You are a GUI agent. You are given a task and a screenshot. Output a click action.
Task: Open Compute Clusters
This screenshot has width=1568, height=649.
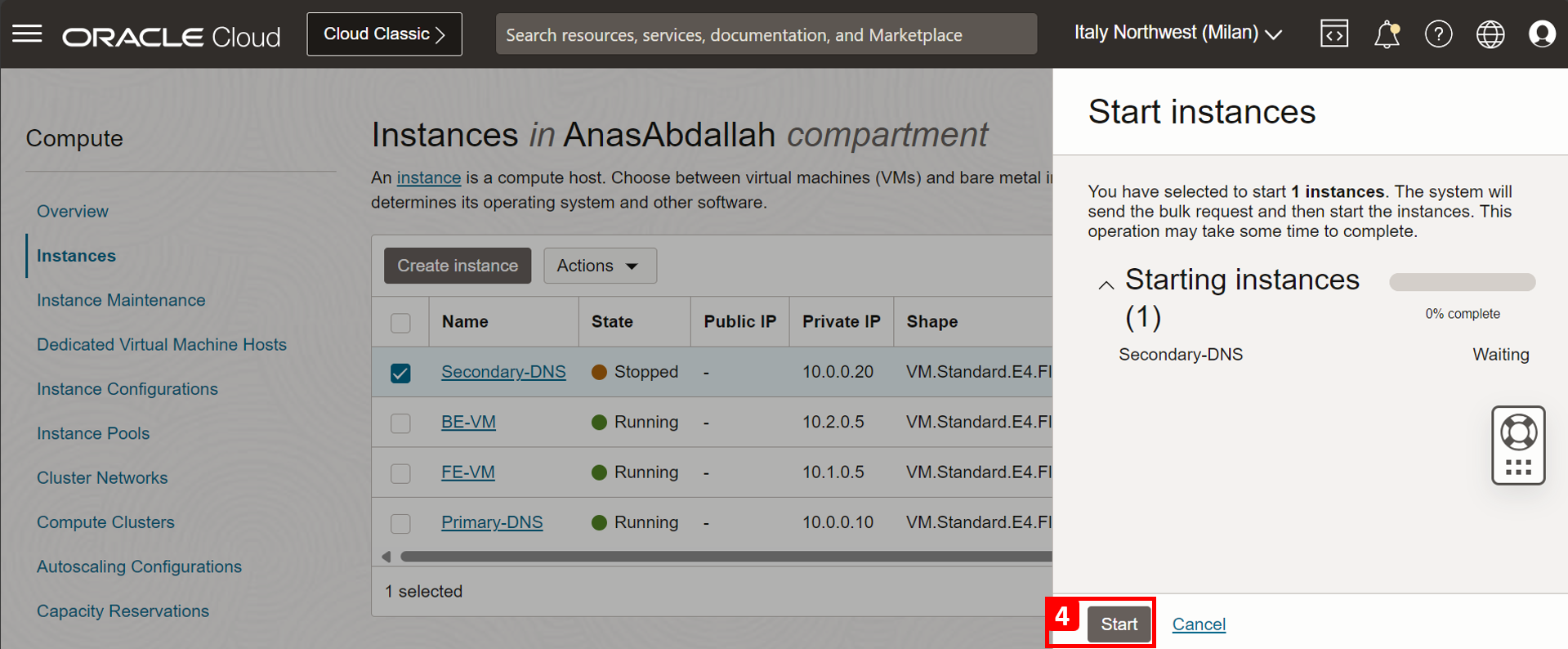coord(105,522)
